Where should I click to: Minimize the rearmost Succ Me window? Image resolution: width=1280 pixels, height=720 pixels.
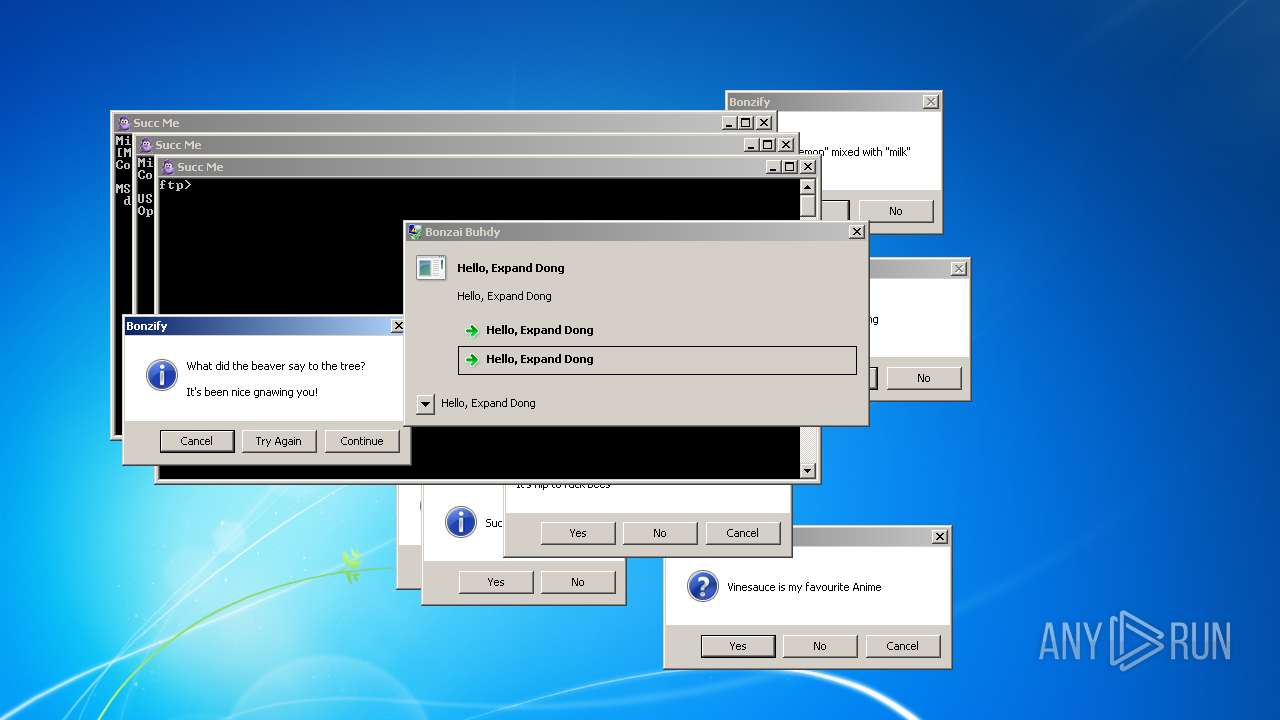pyautogui.click(x=729, y=123)
